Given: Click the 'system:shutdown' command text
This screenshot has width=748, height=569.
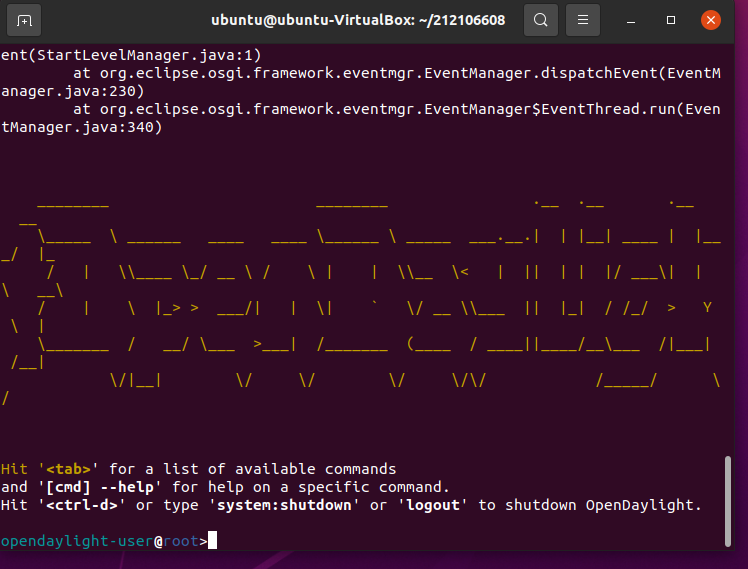Looking at the screenshot, I should [284, 505].
